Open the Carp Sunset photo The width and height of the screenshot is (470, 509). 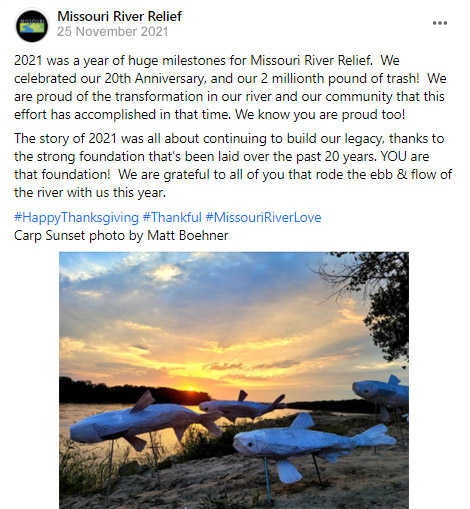tap(234, 380)
